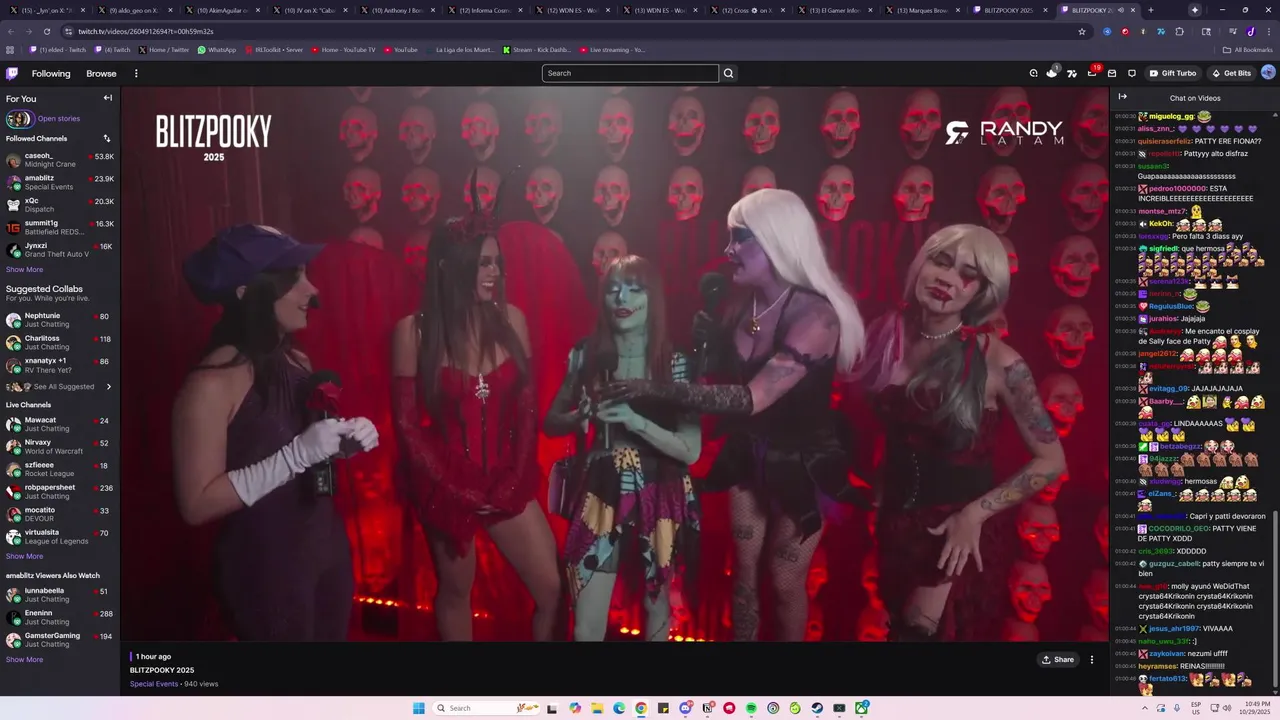Image resolution: width=1280 pixels, height=720 pixels.
Task: Click the Get Bits button
Action: pos(1231,73)
